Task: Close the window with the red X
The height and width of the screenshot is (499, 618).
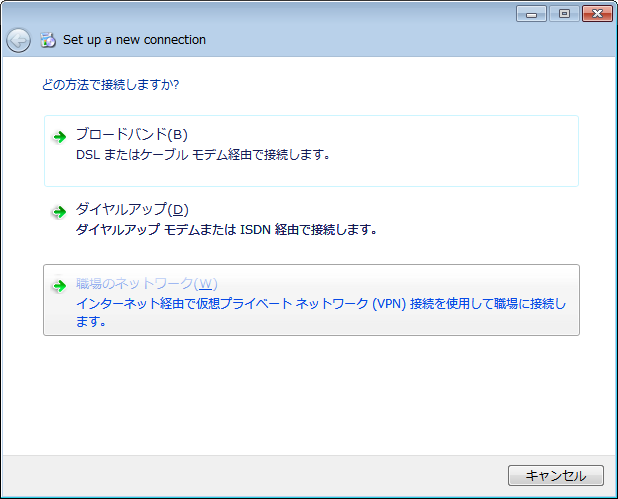Action: coord(597,14)
